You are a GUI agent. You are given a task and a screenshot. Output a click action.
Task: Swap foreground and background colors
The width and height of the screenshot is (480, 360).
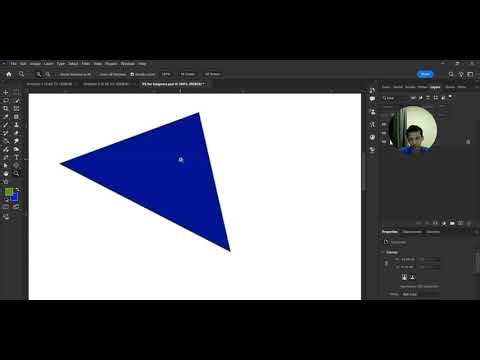click(17, 189)
